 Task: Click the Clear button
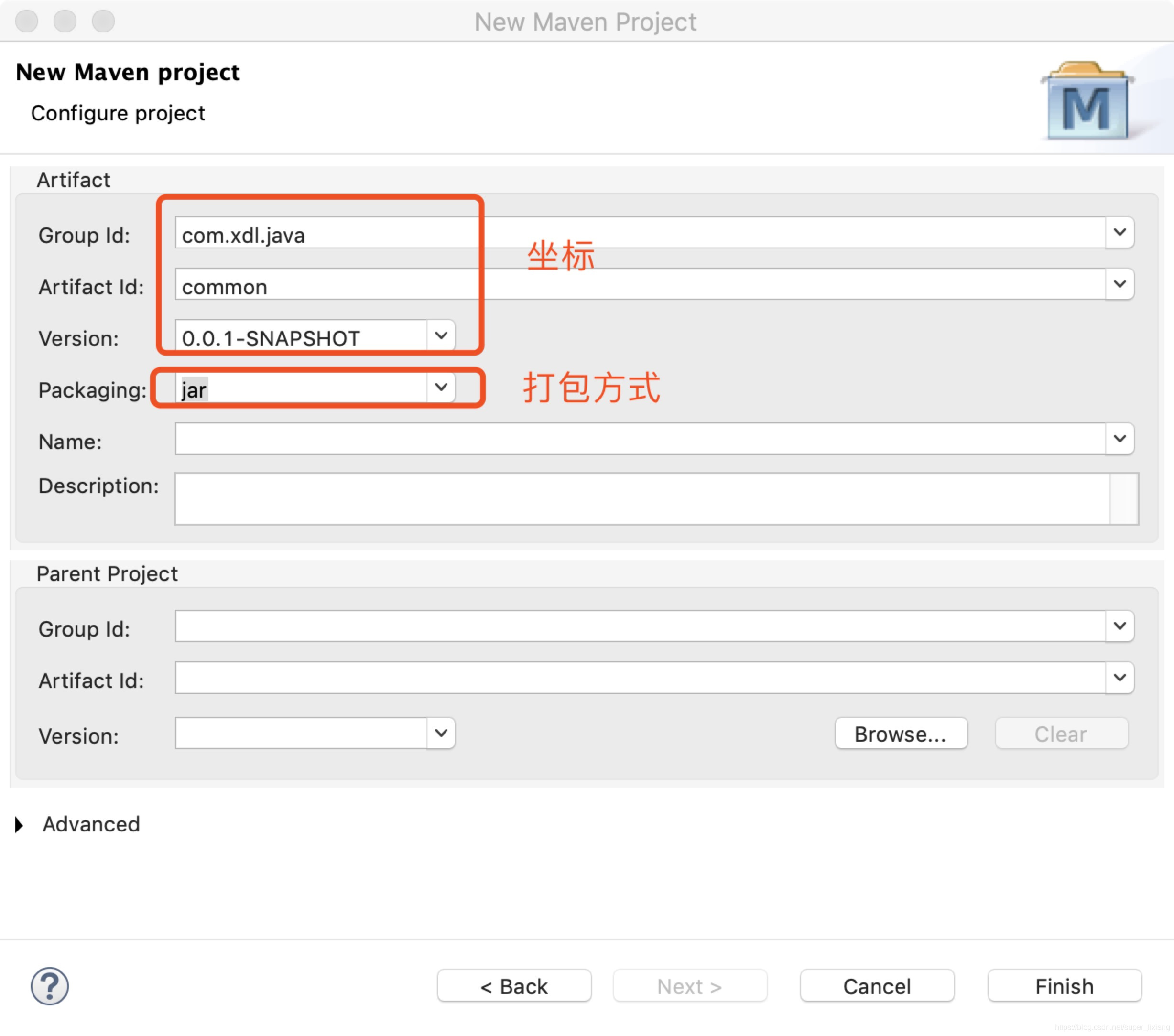[x=1061, y=734]
